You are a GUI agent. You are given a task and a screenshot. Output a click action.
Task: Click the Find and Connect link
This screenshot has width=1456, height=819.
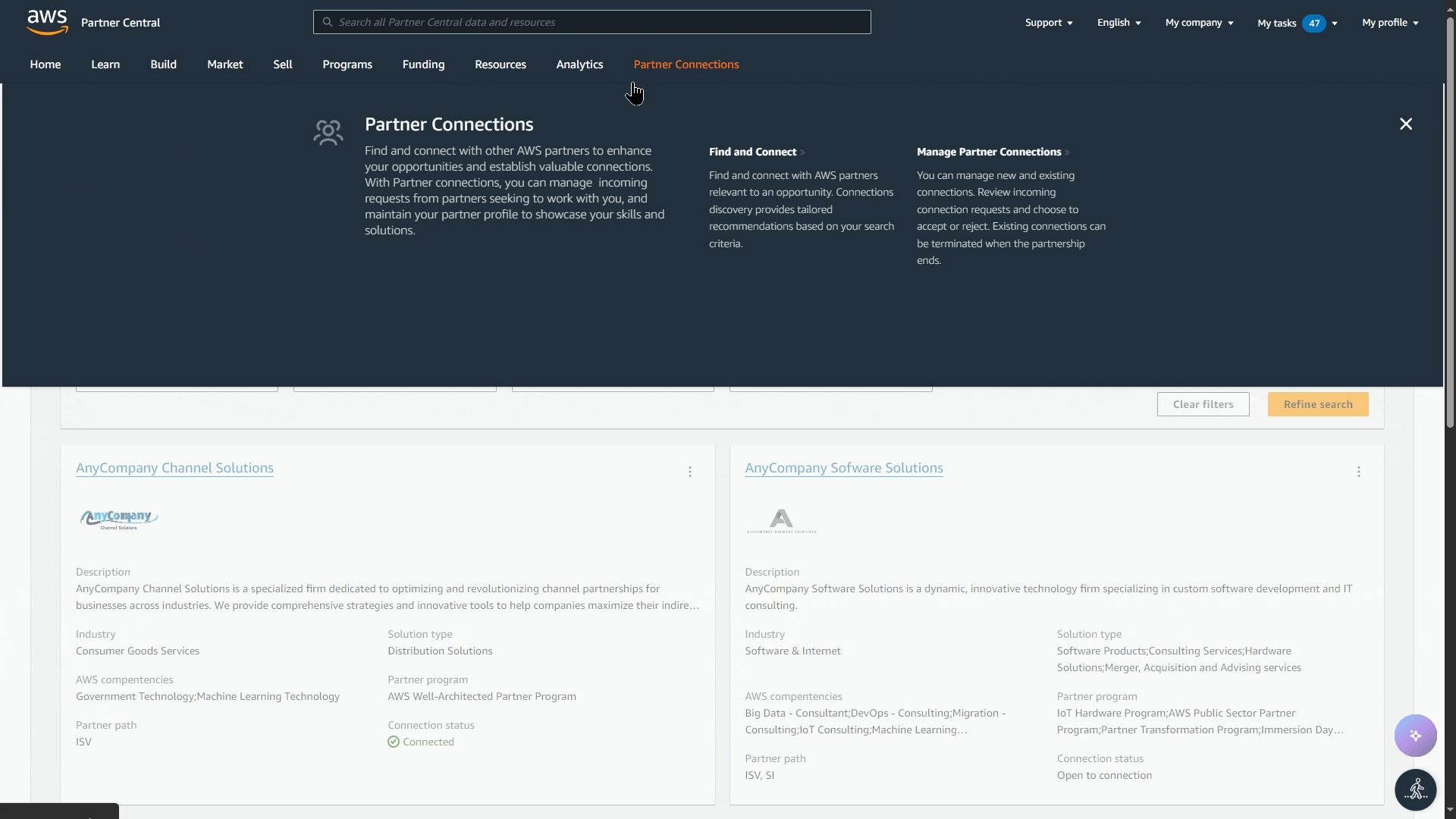pos(752,152)
